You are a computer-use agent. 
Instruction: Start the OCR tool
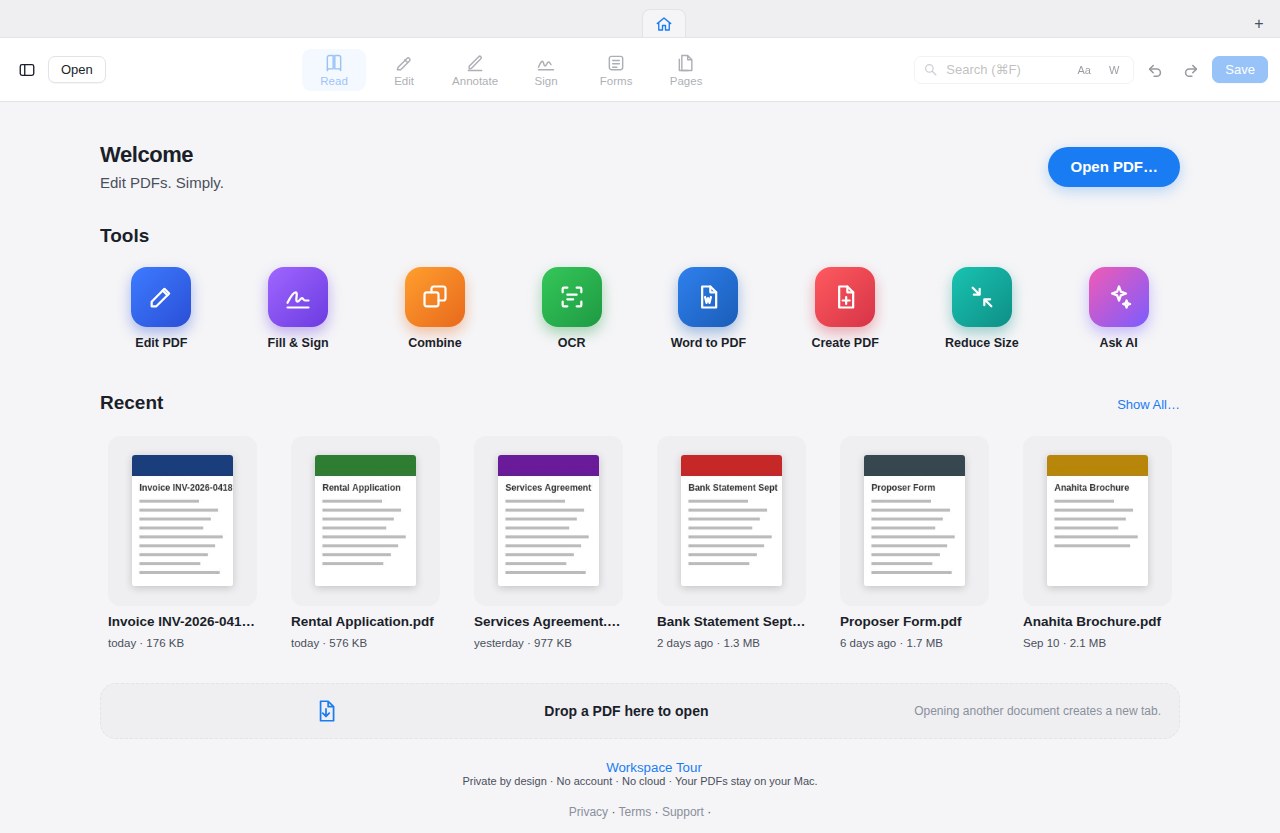(572, 297)
